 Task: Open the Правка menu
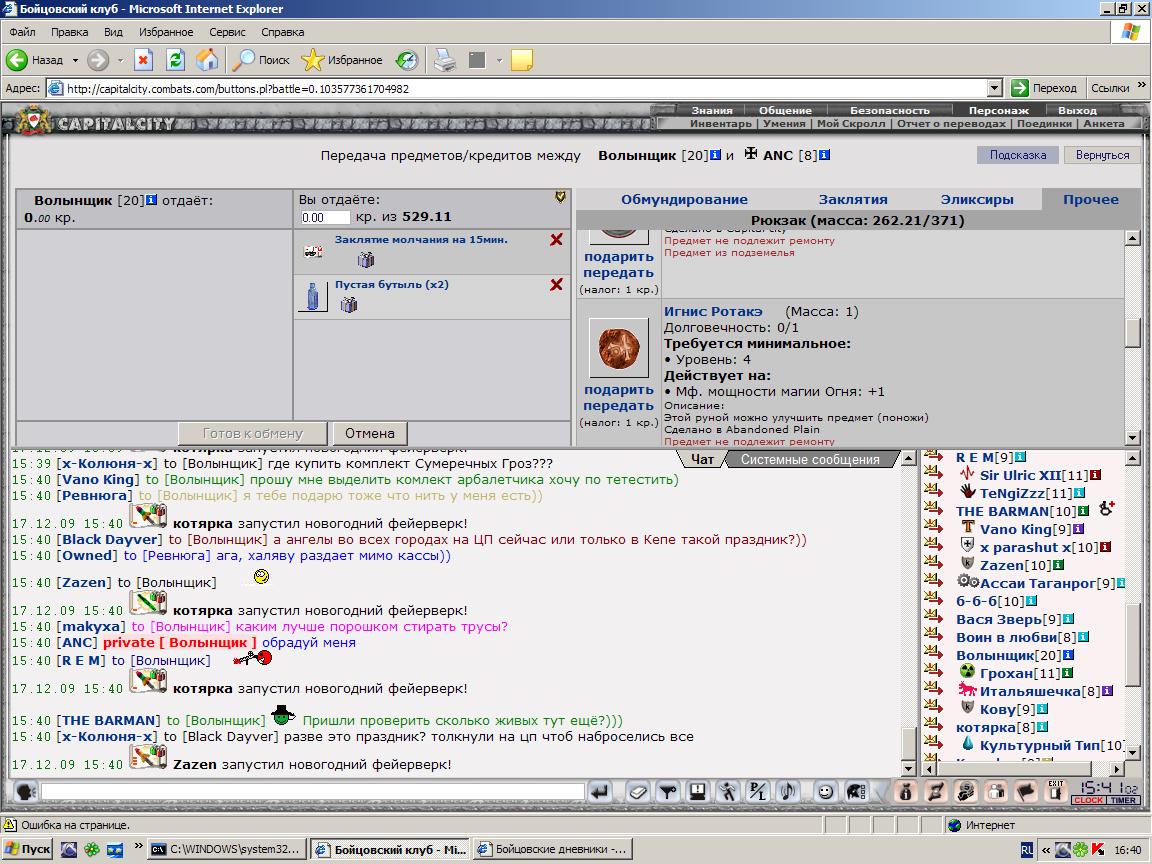click(x=70, y=32)
